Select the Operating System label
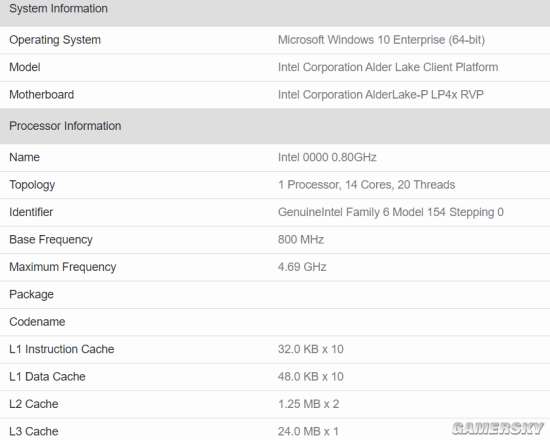This screenshot has height=440, width=550. point(55,40)
